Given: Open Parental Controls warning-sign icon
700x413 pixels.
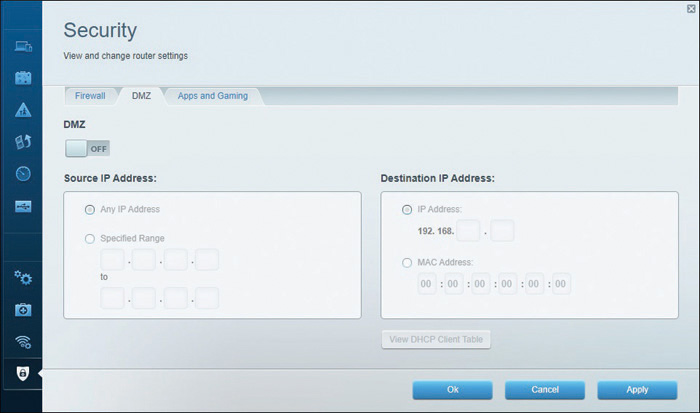Looking at the screenshot, I should coord(23,110).
